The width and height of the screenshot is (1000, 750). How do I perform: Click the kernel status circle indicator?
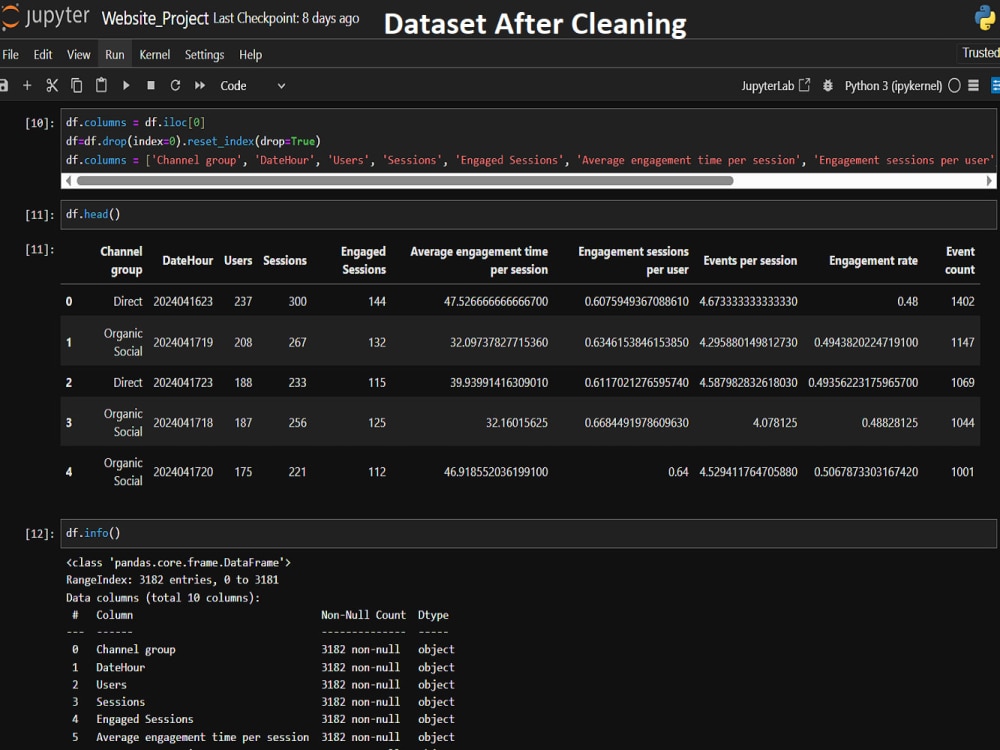click(954, 85)
